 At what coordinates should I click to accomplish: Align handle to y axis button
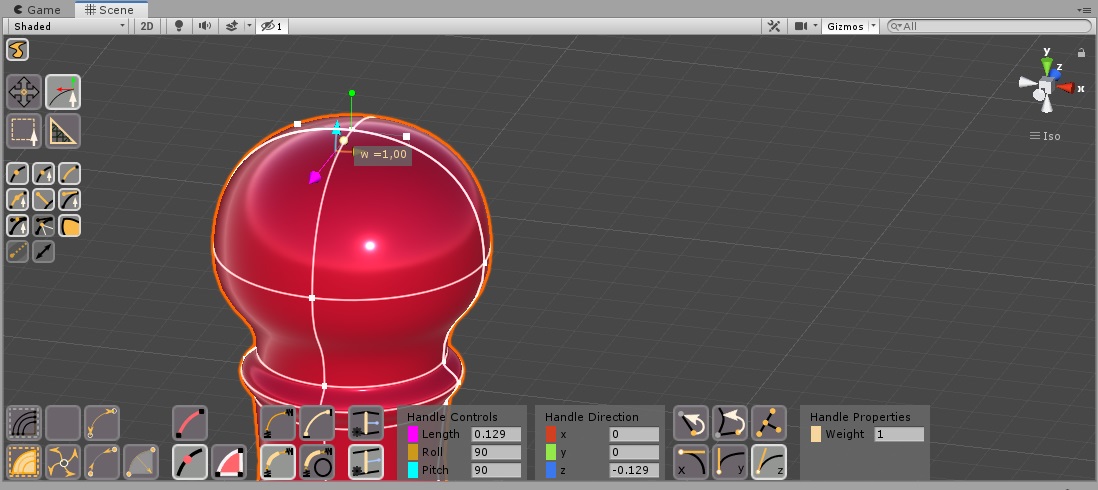click(x=730, y=462)
